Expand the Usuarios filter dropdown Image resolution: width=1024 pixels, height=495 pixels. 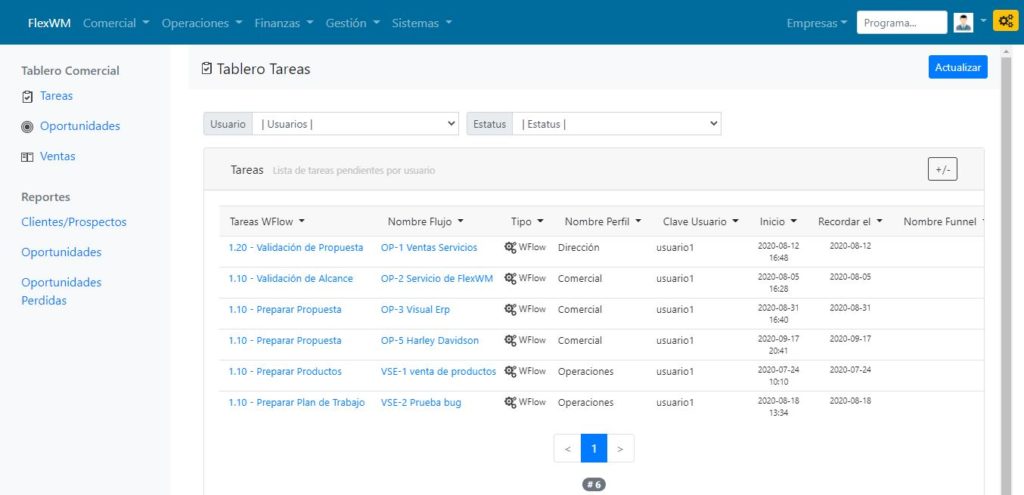[x=356, y=124]
